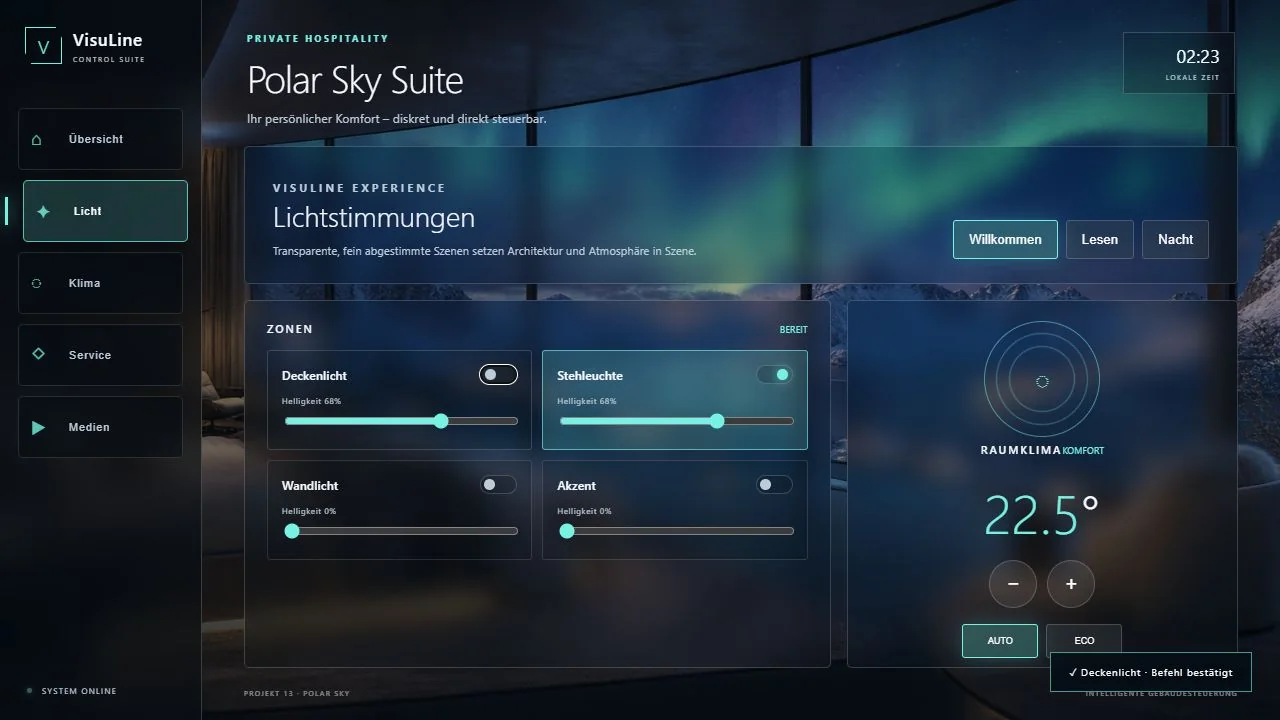1280x720 pixels.
Task: Click the Deckenlicht Befehl bestätigt notification
Action: pos(1150,673)
